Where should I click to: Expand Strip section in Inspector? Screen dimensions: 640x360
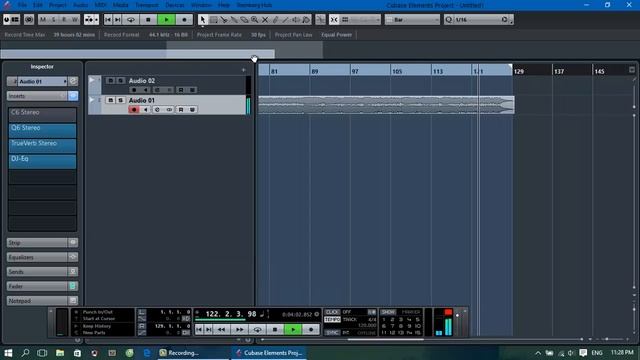click(37, 242)
